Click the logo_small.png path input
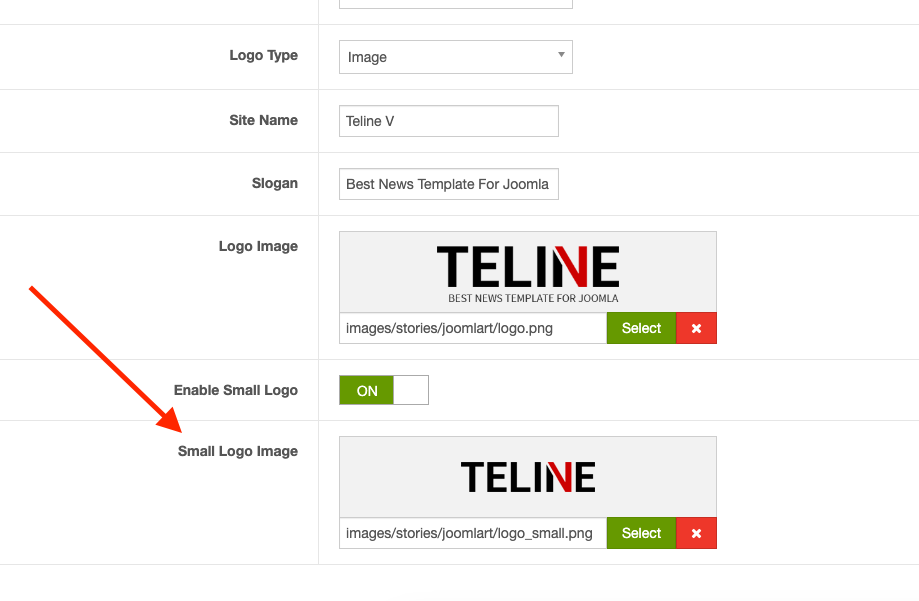 (472, 533)
